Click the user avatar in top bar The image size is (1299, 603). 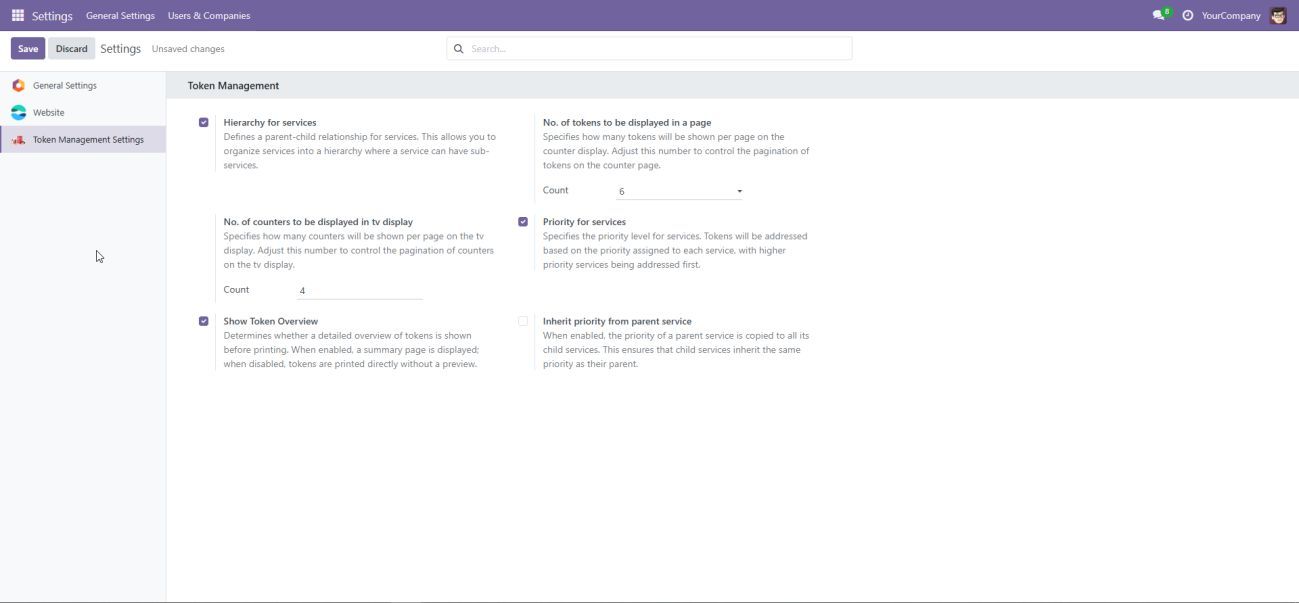coord(1278,15)
